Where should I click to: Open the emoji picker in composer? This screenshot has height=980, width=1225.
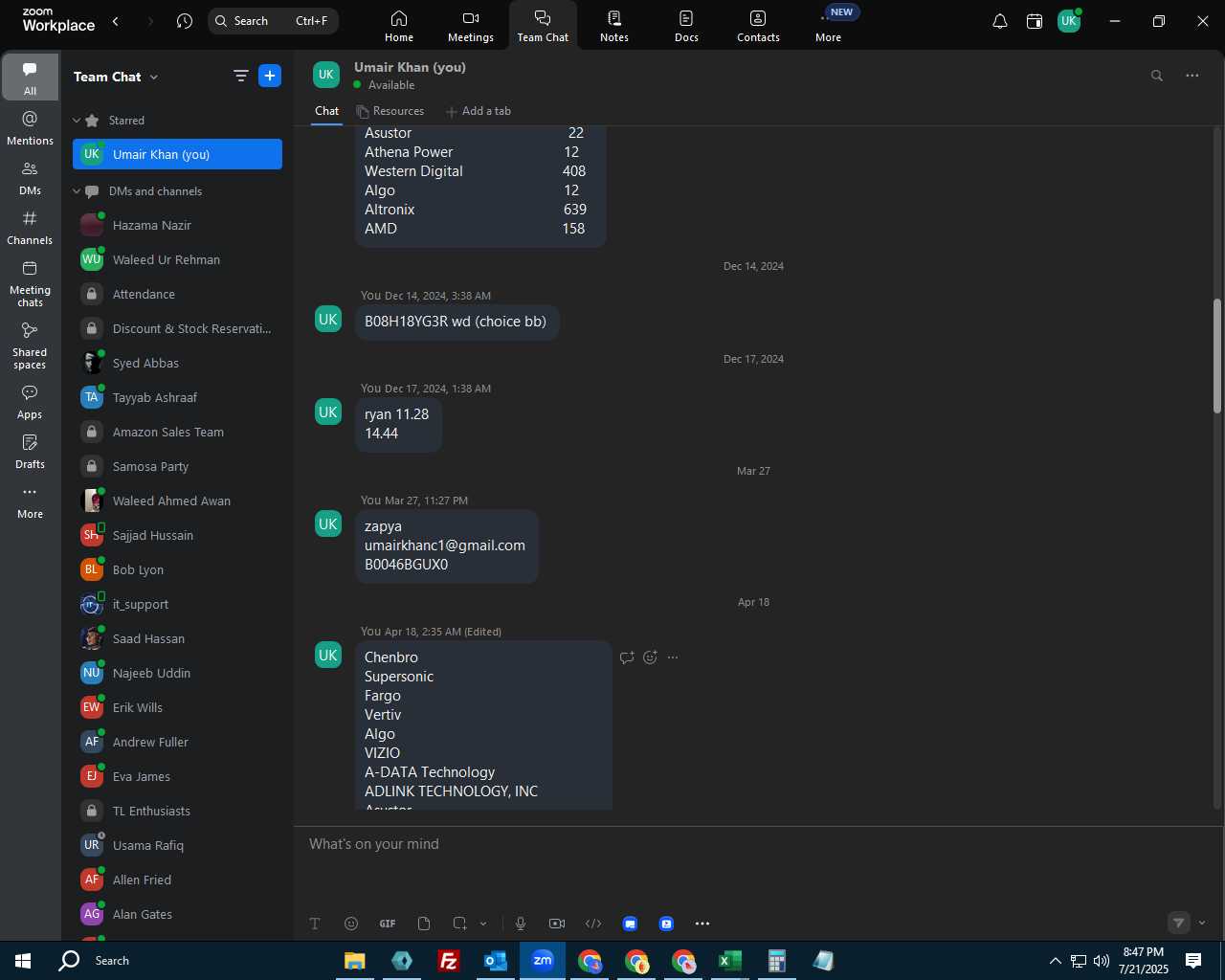click(351, 924)
